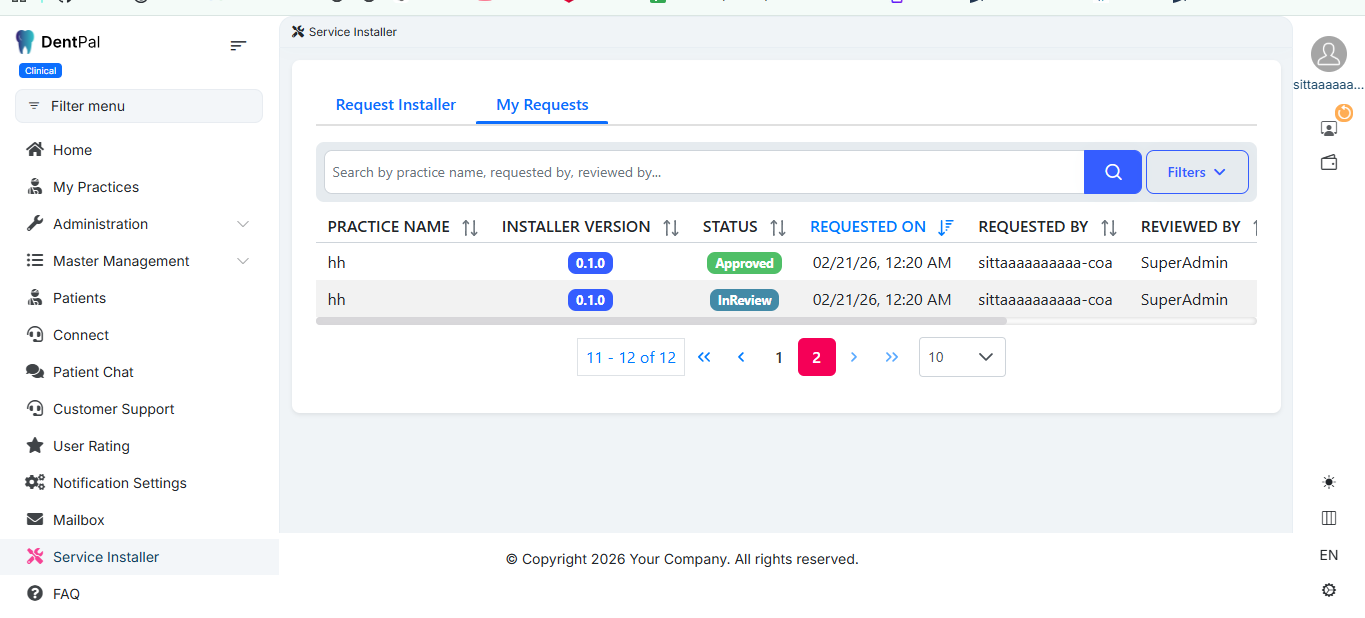This screenshot has height=618, width=1365.
Task: Collapse sidebar using the menu toggle icon
Action: (238, 45)
